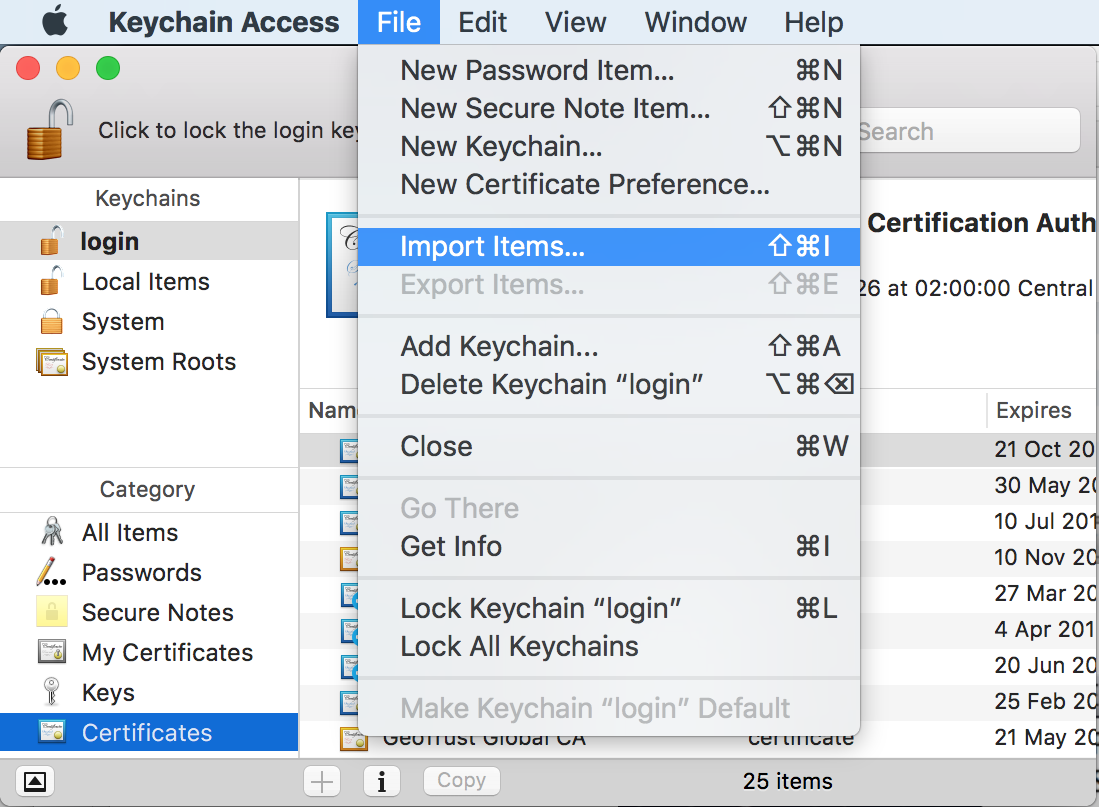
Task: Click the My Certificates icon
Action: click(52, 651)
